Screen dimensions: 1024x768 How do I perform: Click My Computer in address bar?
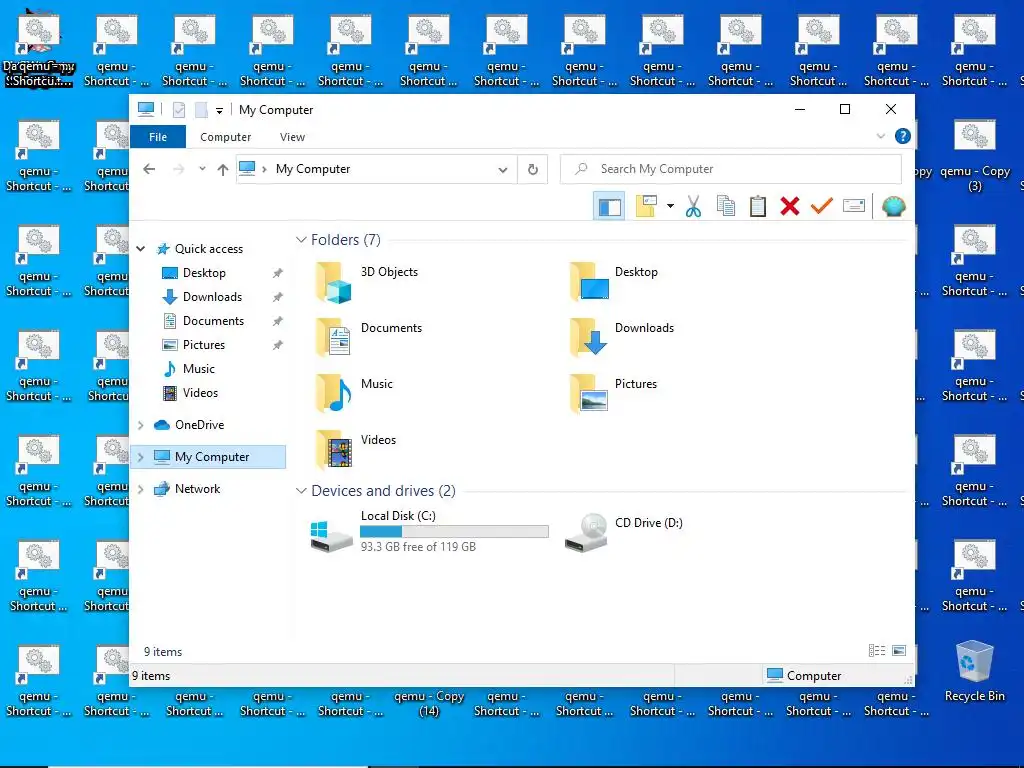[313, 169]
